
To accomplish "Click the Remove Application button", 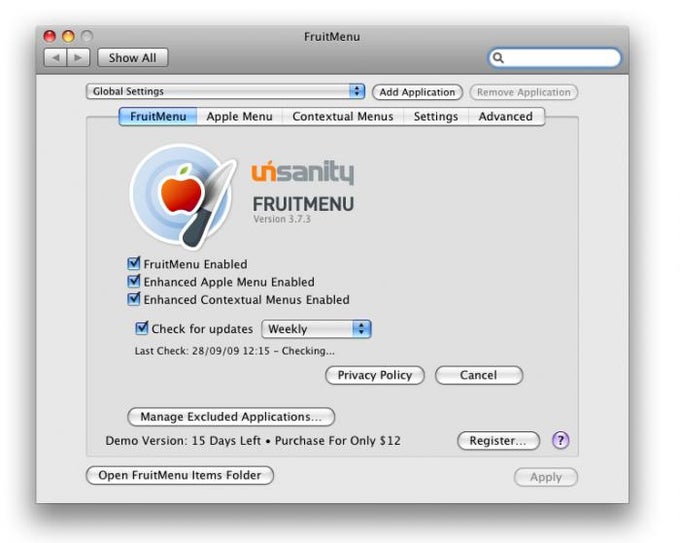I will 523,92.
